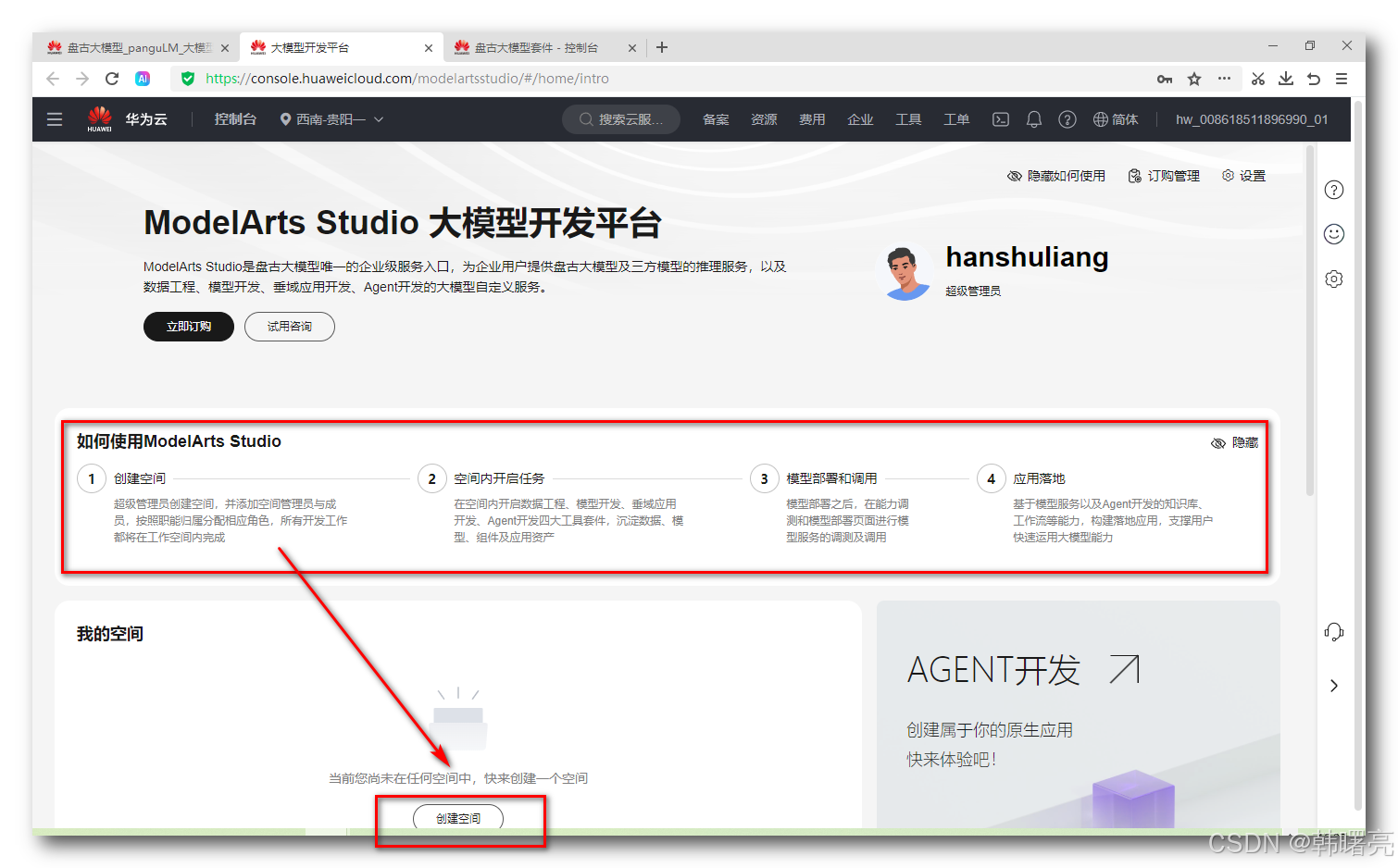Click right sidebar settings gear icon
Screen dimensions: 1398x868
click(x=1334, y=279)
